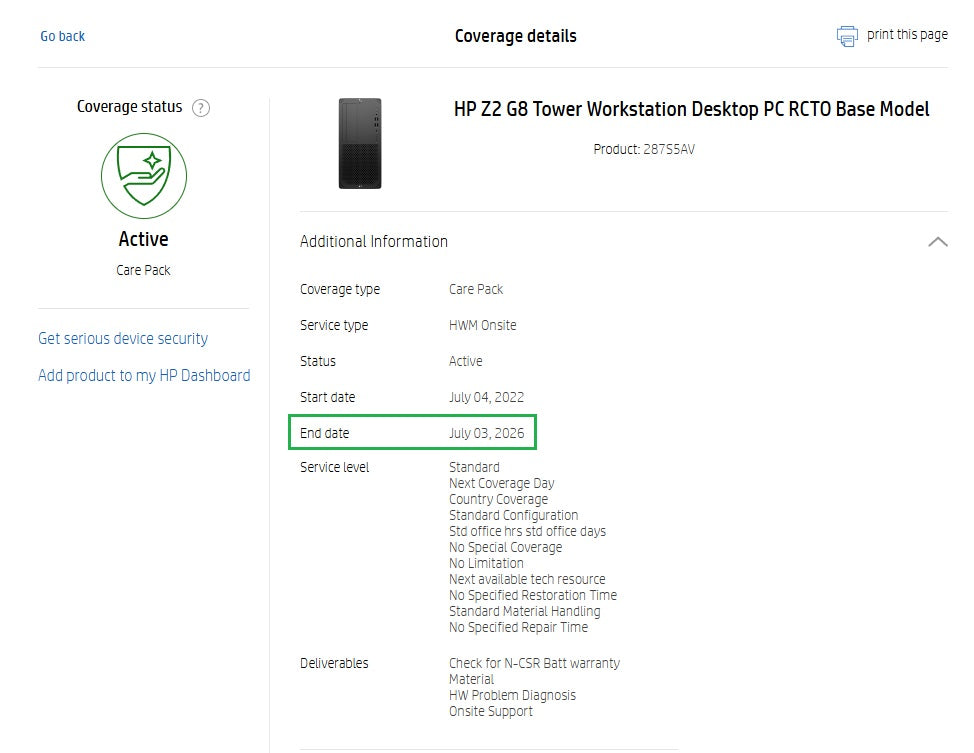Click 'No Specified Repair Time' line
Screen dimensions: 974x753
[x=519, y=628]
